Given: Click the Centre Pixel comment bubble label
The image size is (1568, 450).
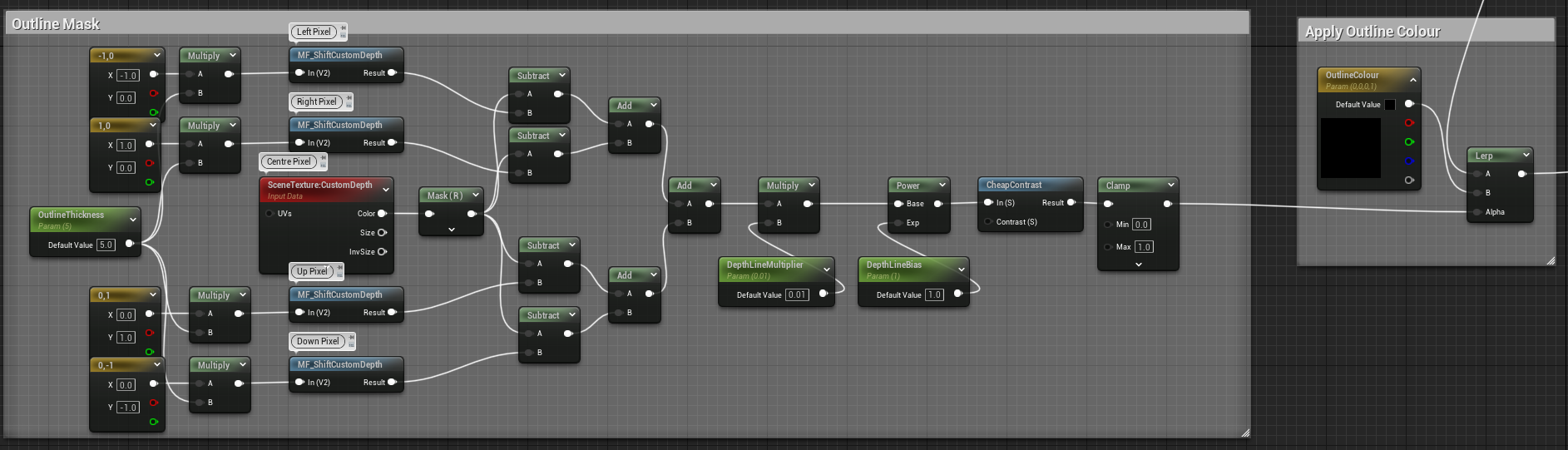Looking at the screenshot, I should [289, 161].
